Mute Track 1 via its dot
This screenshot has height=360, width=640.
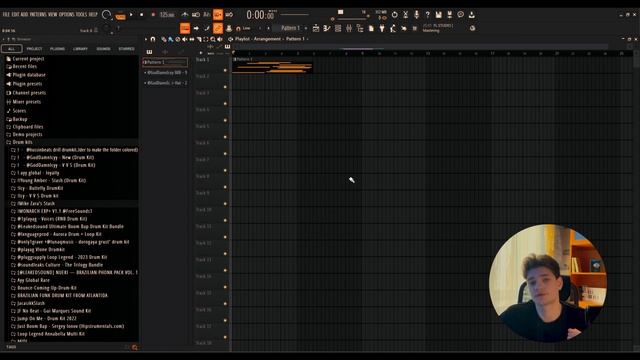click(x=225, y=70)
